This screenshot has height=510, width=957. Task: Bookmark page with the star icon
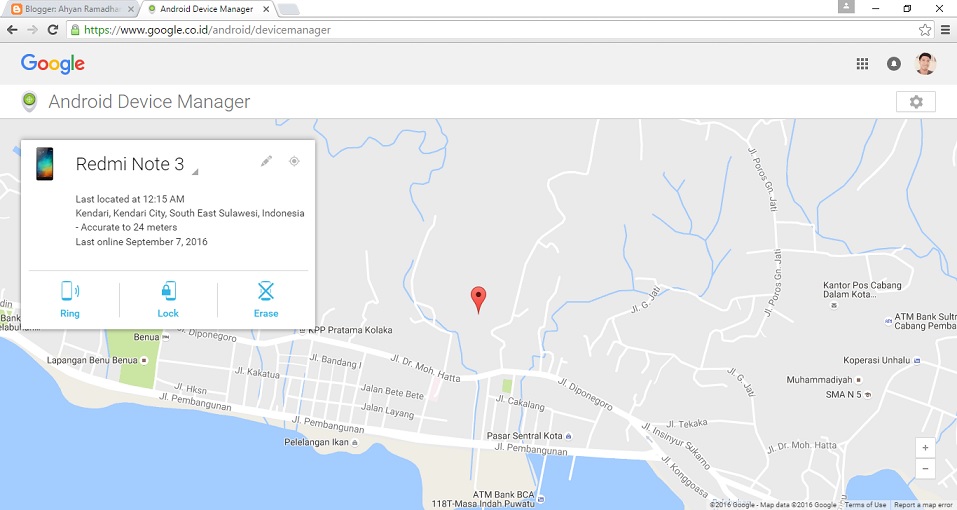[x=925, y=30]
